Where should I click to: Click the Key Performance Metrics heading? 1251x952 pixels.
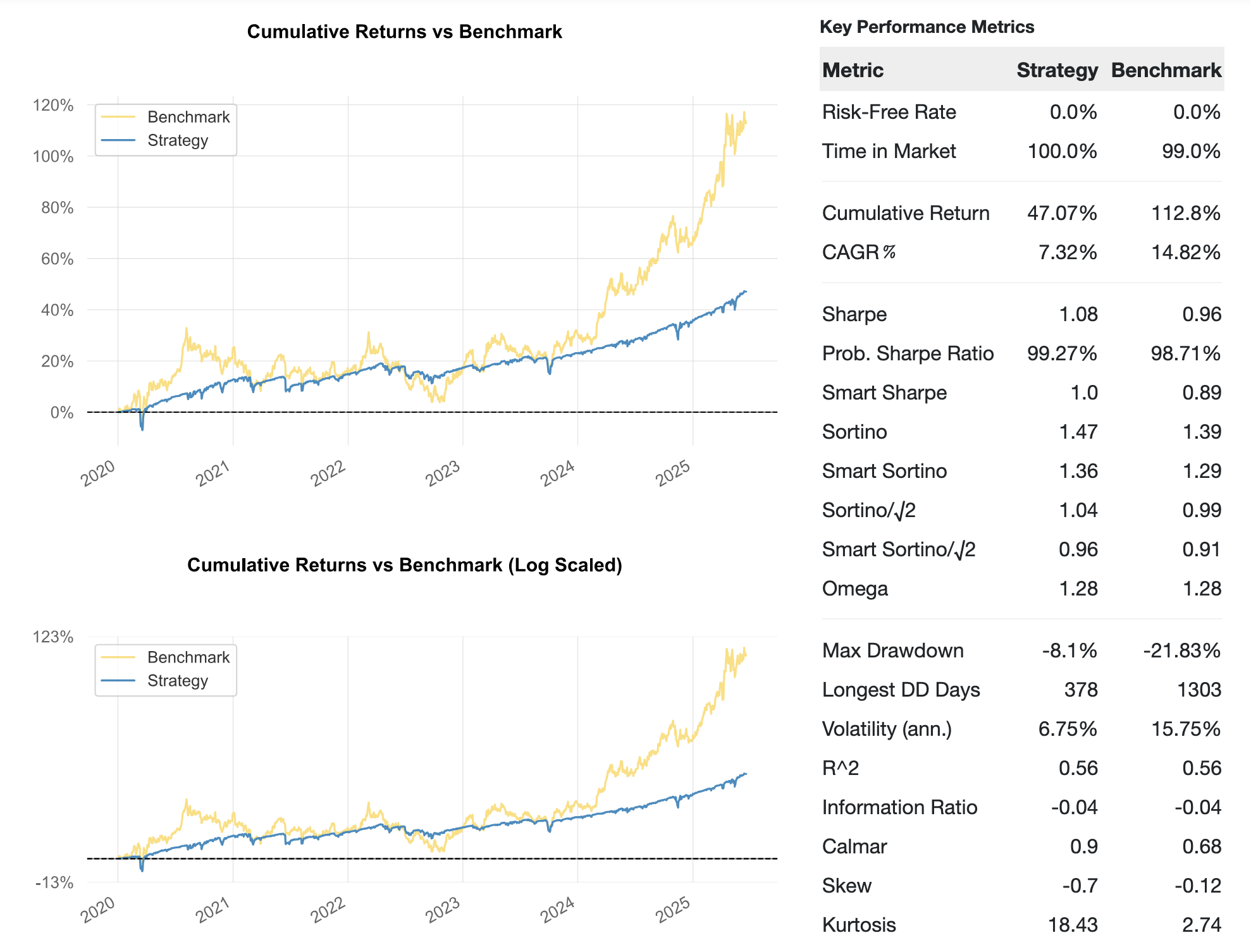pyautogui.click(x=927, y=27)
